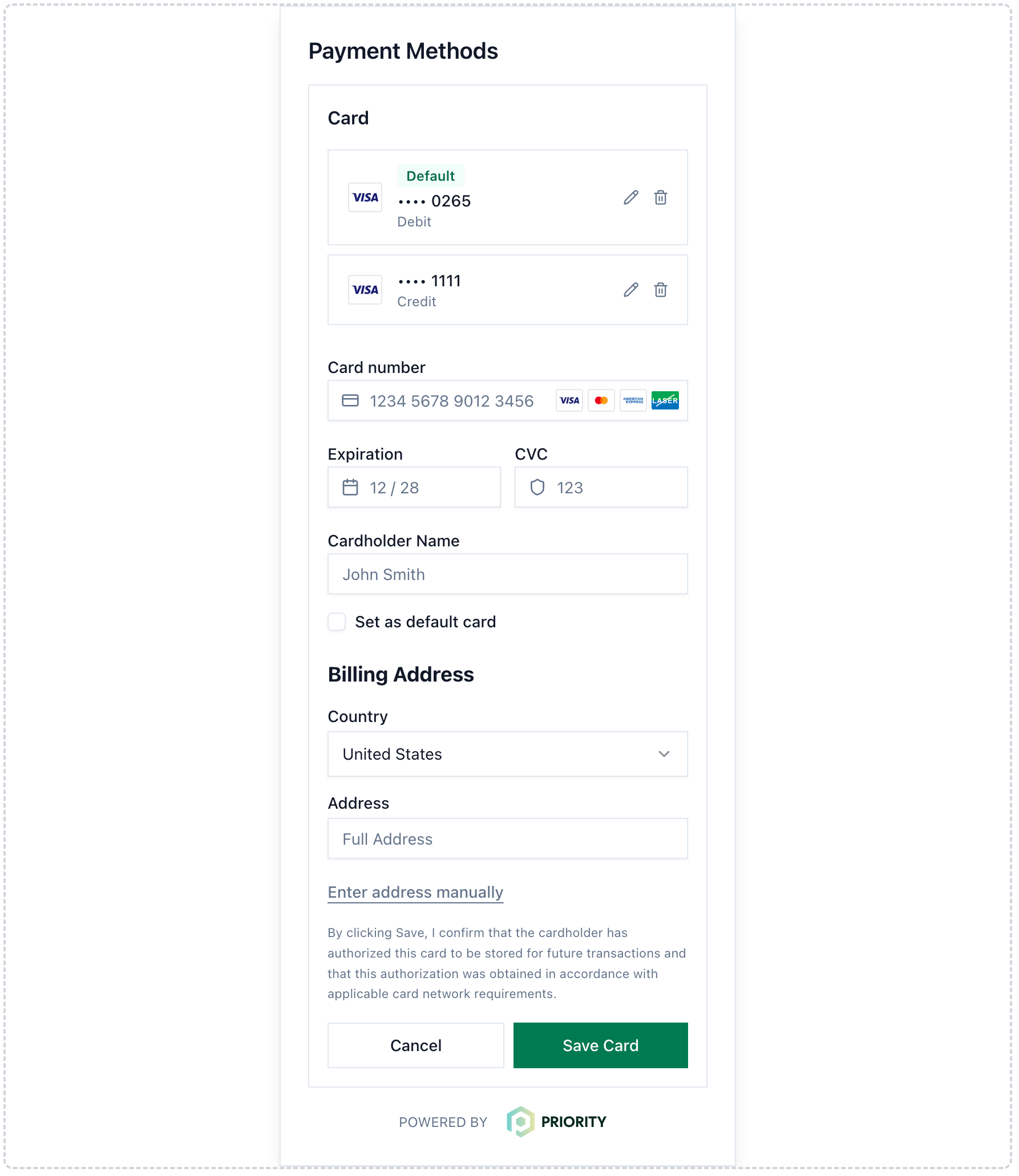Remove the credit card ending 1111
The height and width of the screenshot is (1176, 1019).
pos(660,290)
